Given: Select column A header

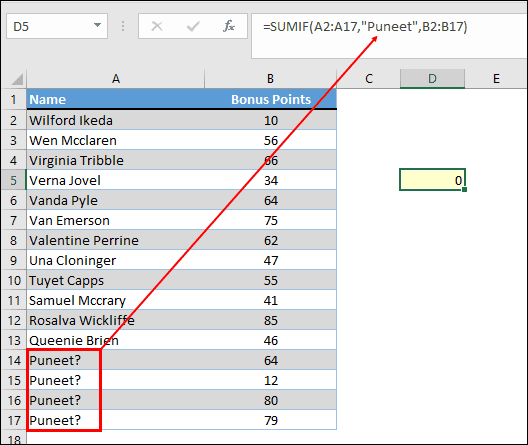Looking at the screenshot, I should click(x=116, y=79).
